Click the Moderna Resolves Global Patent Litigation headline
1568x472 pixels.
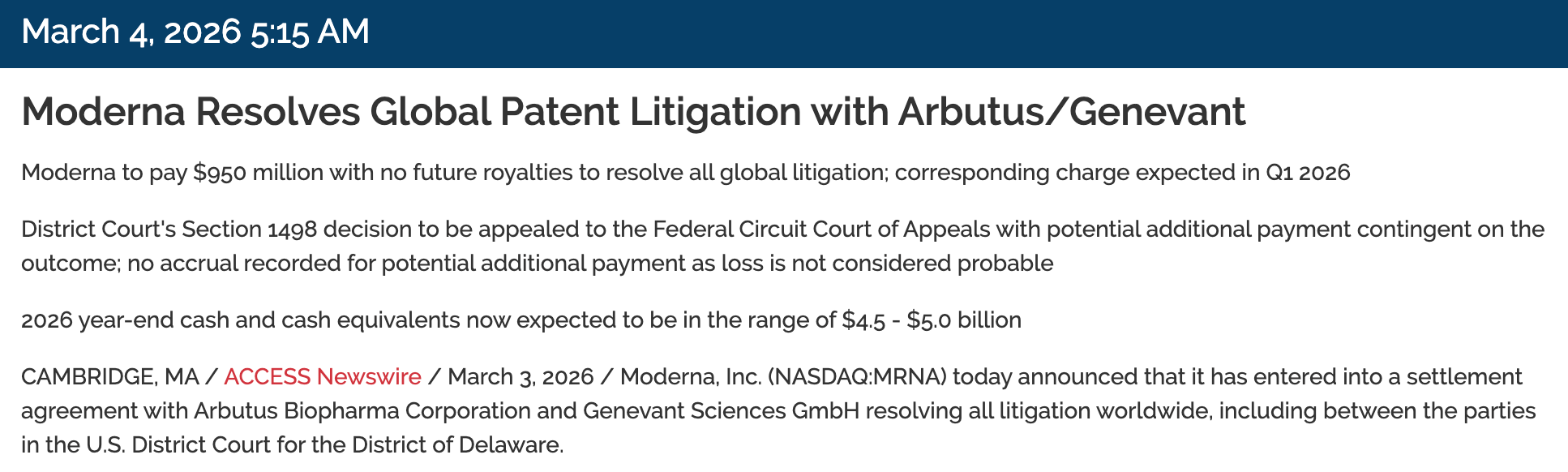tap(454, 111)
